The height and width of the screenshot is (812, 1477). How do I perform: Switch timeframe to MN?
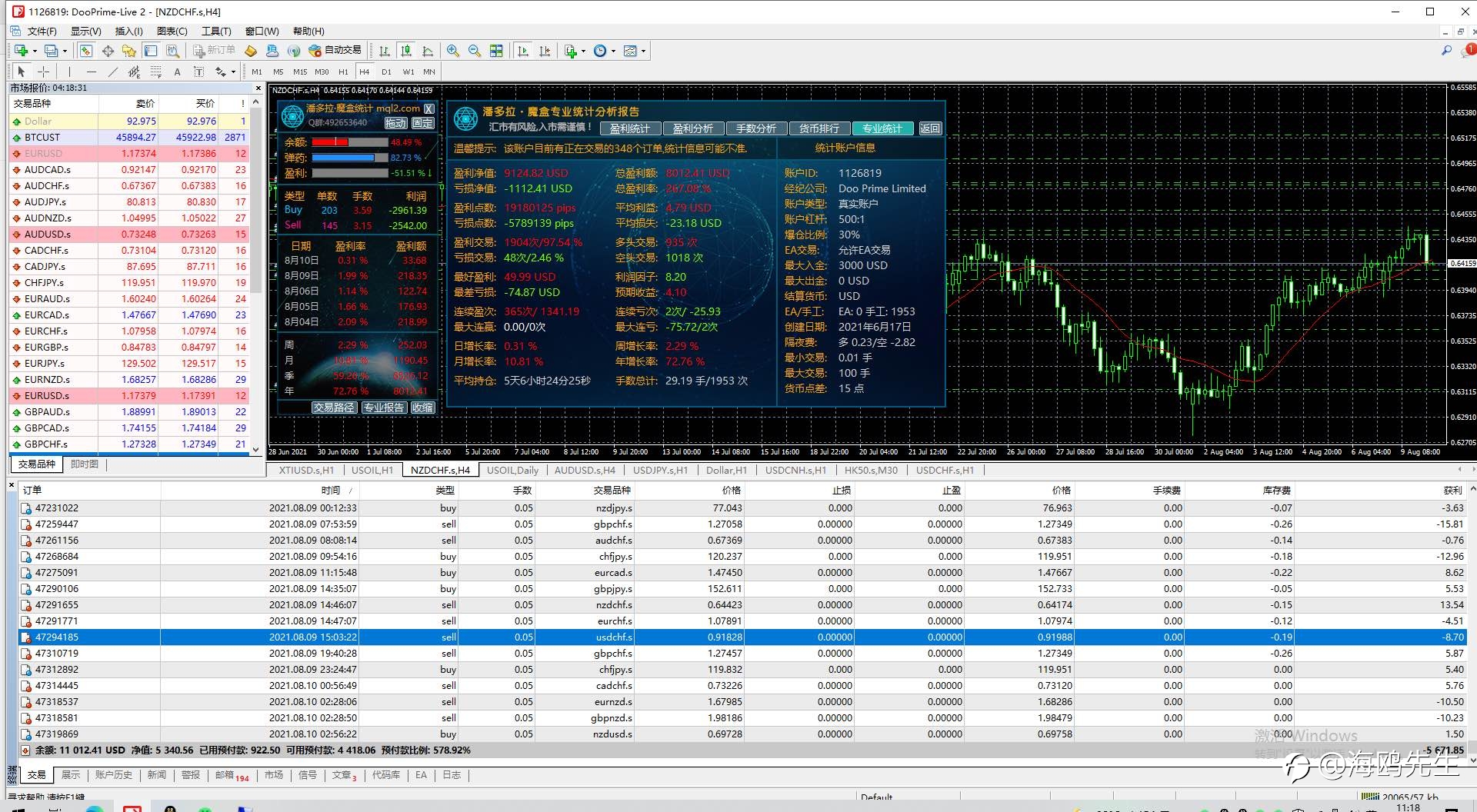pyautogui.click(x=429, y=72)
